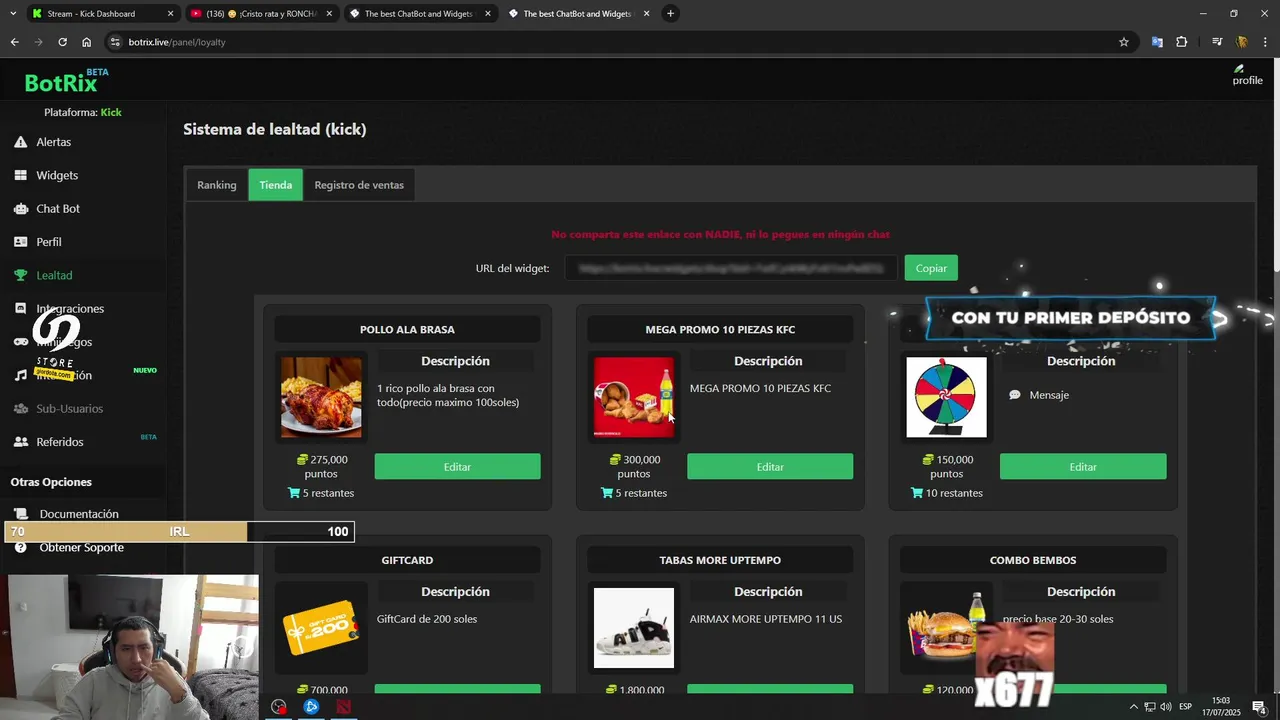Click the Mensaje chat bubble icon
The image size is (1280, 720).
(x=1015, y=395)
